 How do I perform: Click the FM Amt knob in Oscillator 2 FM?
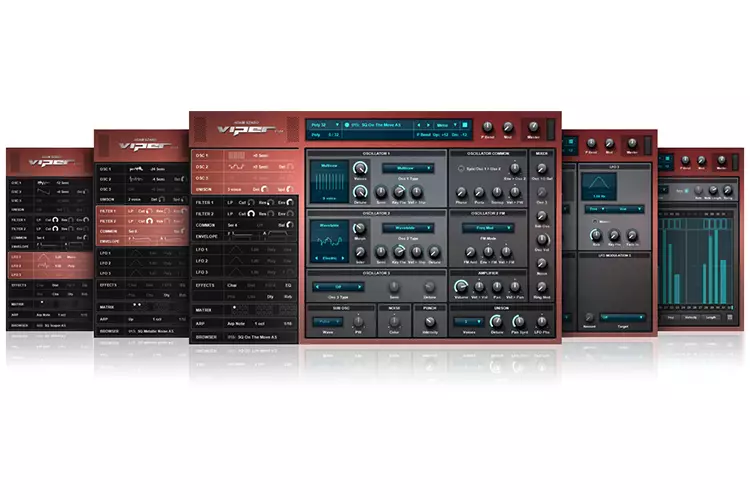(x=470, y=252)
